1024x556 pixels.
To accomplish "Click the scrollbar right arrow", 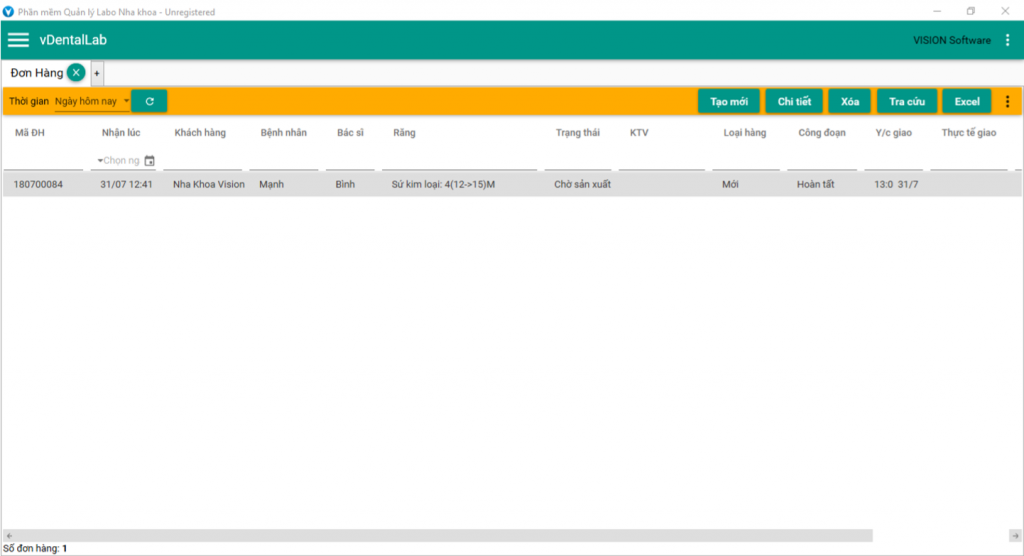I will click(x=1015, y=536).
